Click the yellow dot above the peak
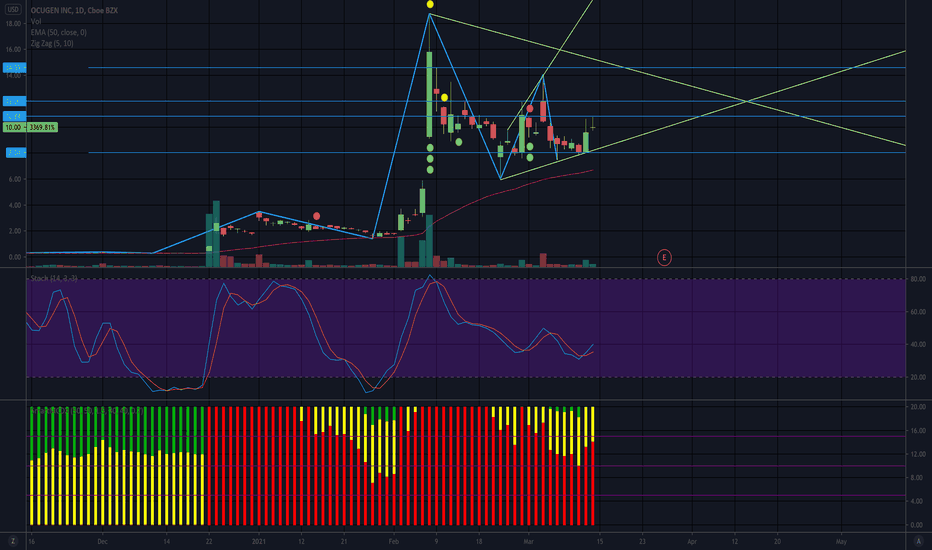Viewport: 932px width, 550px height. tap(430, 5)
